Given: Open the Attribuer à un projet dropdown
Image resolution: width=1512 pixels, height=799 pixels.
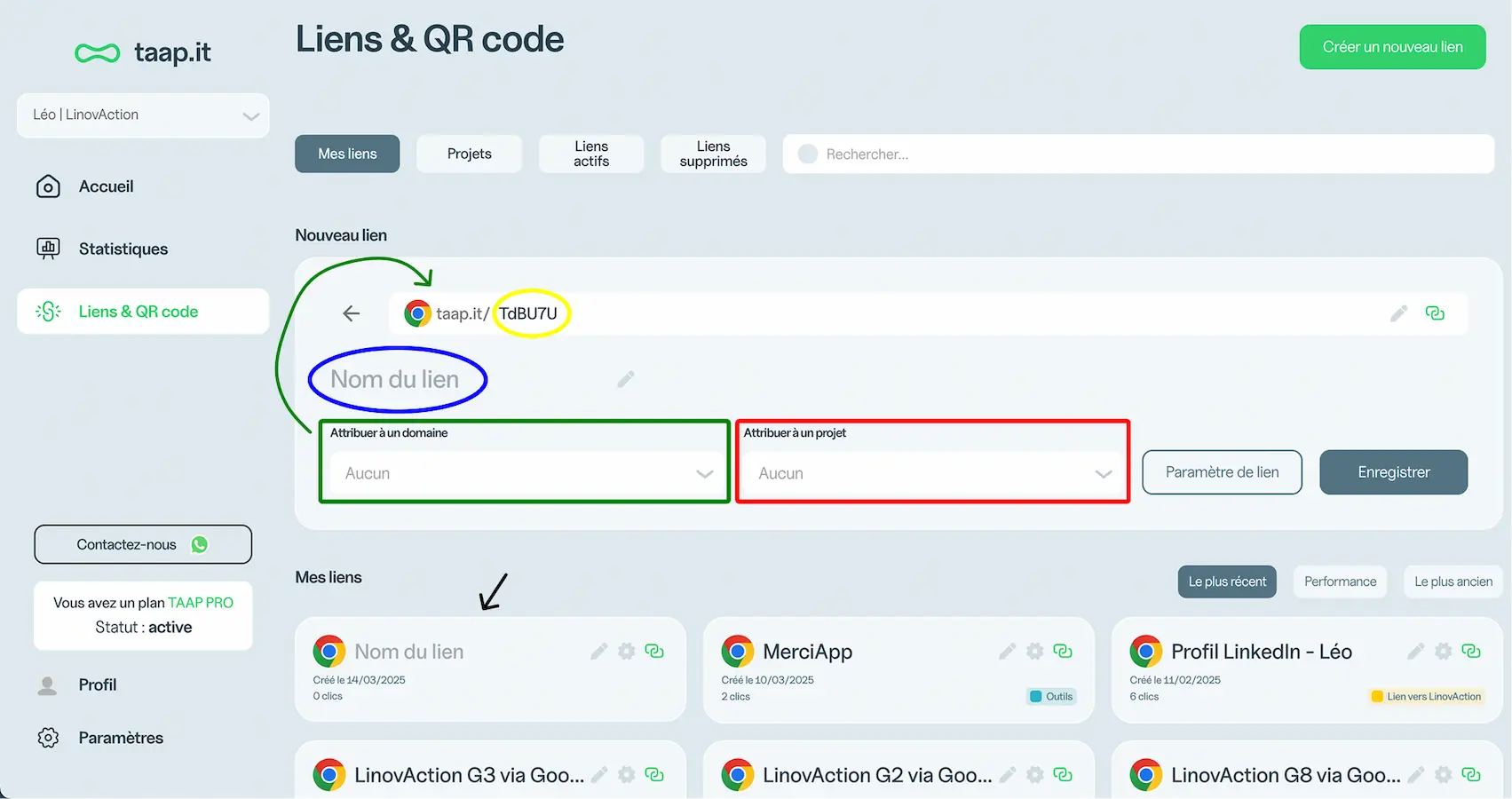Looking at the screenshot, I should [935, 473].
